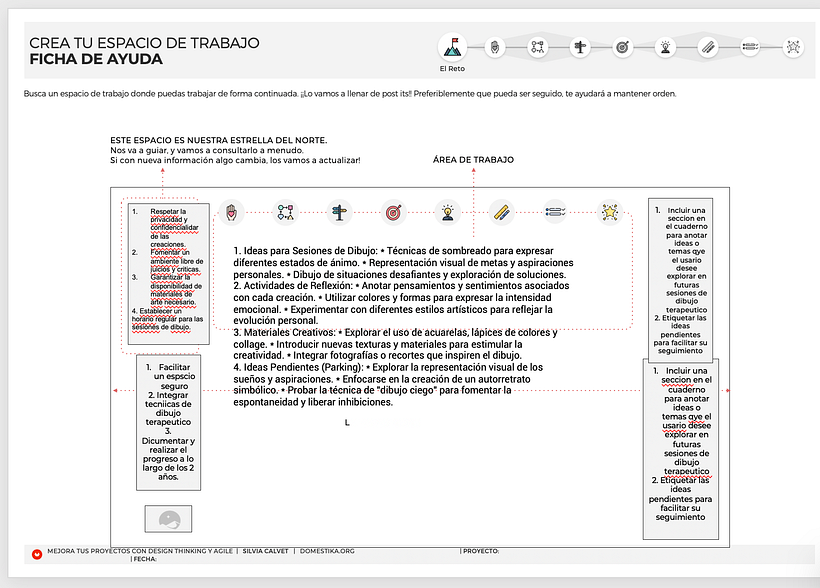The height and width of the screenshot is (588, 820).
Task: Select the hand-with-heart step in the header progress bar
Action: pos(495,48)
